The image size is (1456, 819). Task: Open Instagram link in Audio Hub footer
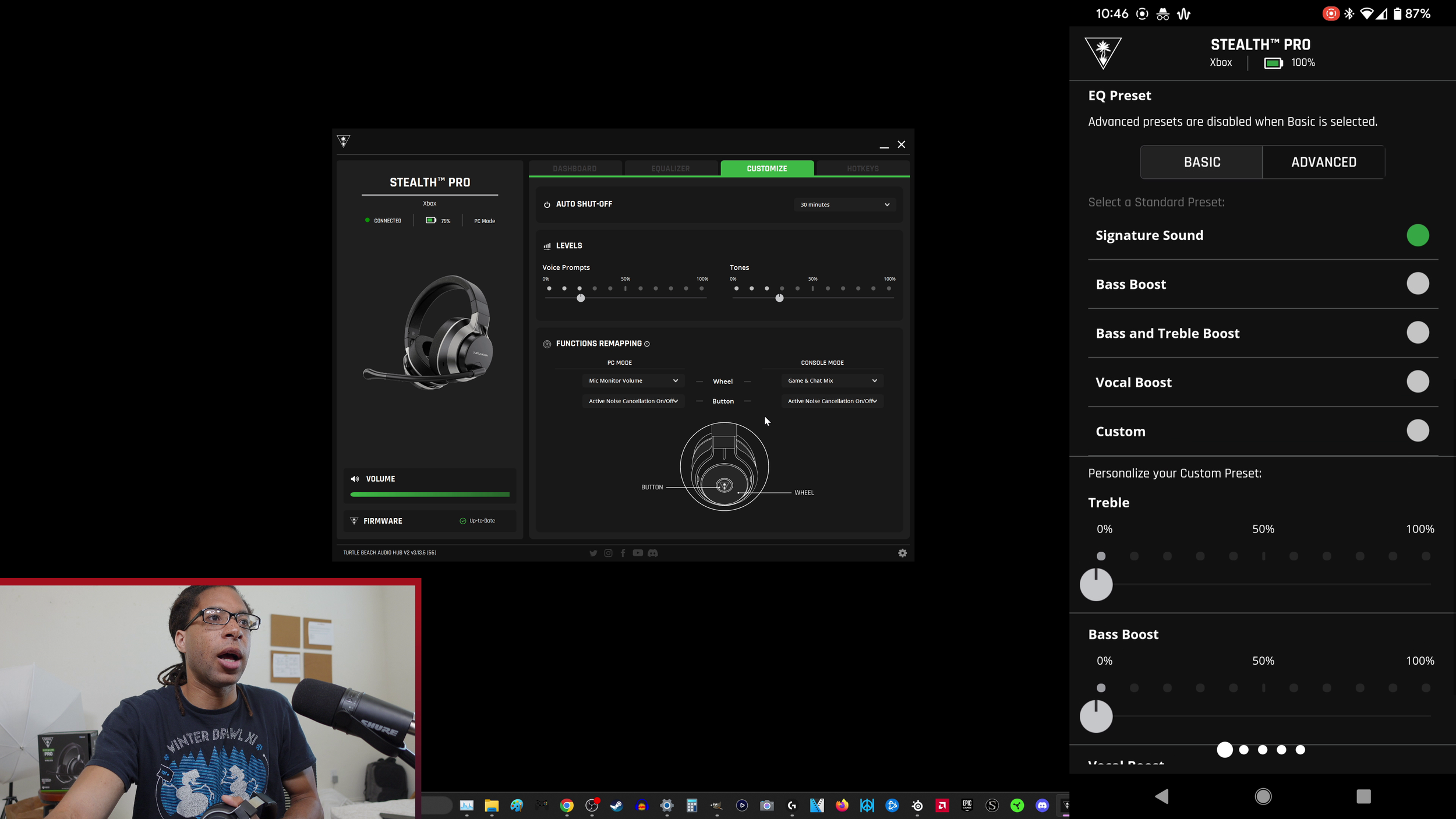click(x=608, y=553)
